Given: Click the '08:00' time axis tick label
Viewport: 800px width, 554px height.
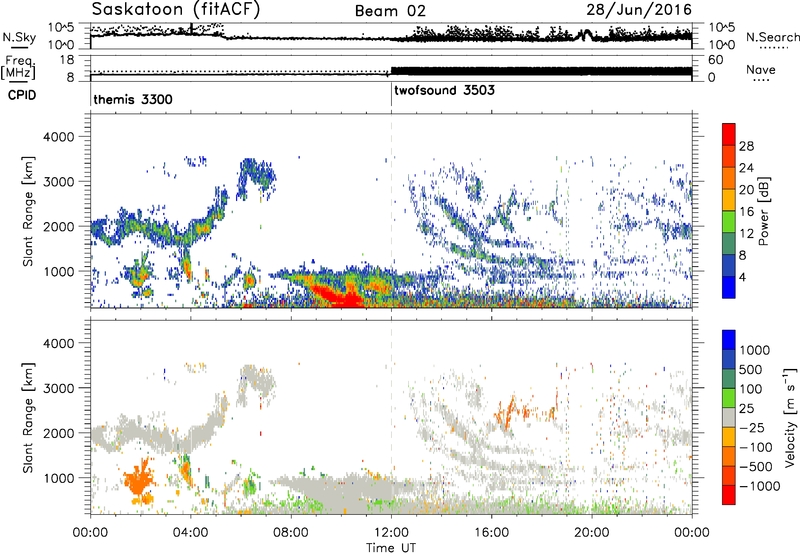Looking at the screenshot, I should (x=291, y=533).
